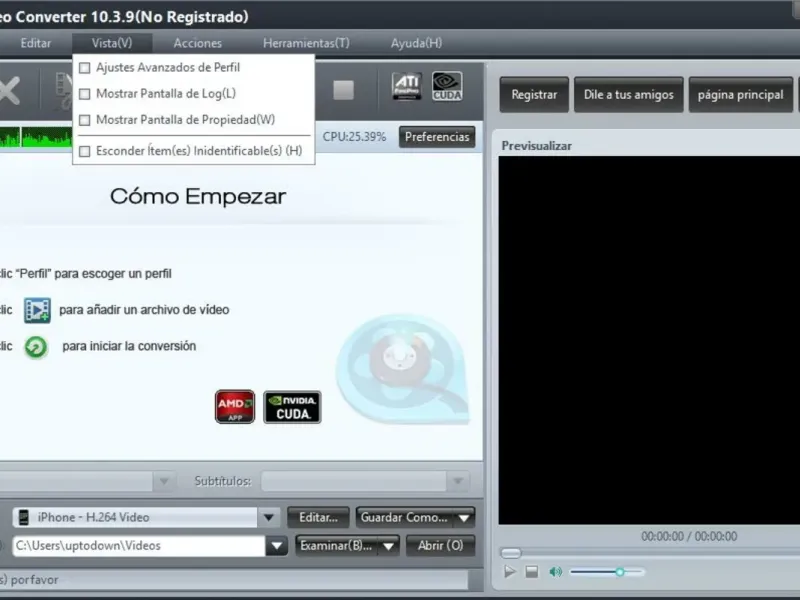The height and width of the screenshot is (600, 800).
Task: Expand the Subtítulos dropdown
Action: (x=458, y=481)
